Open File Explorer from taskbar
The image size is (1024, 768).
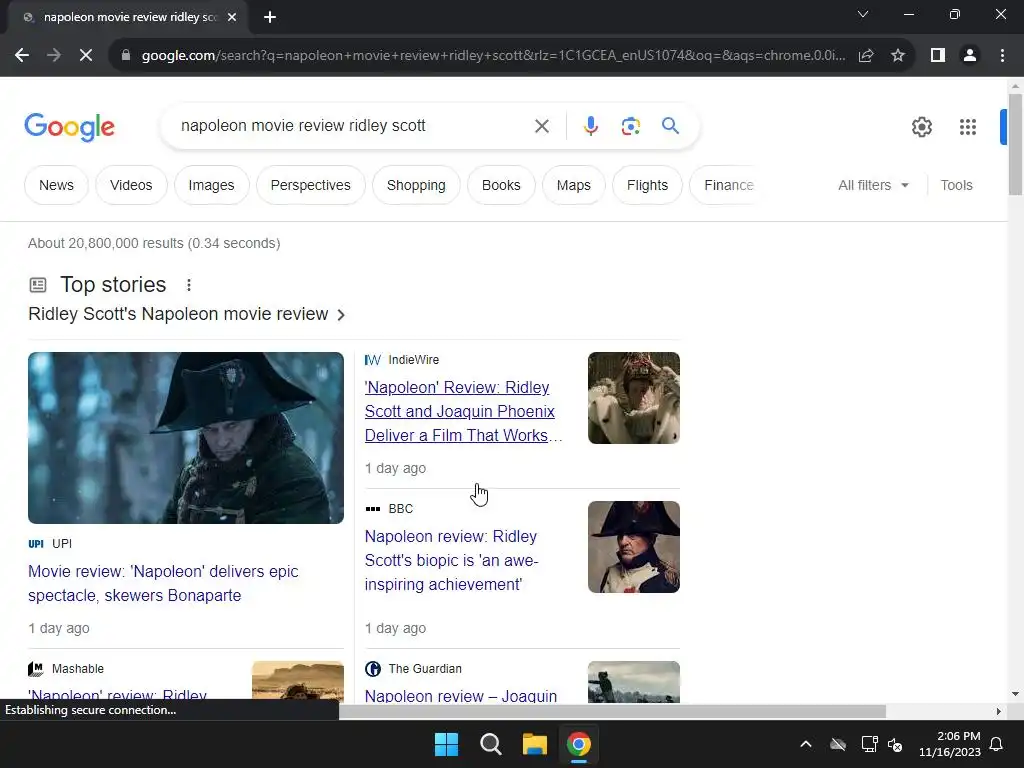click(534, 744)
